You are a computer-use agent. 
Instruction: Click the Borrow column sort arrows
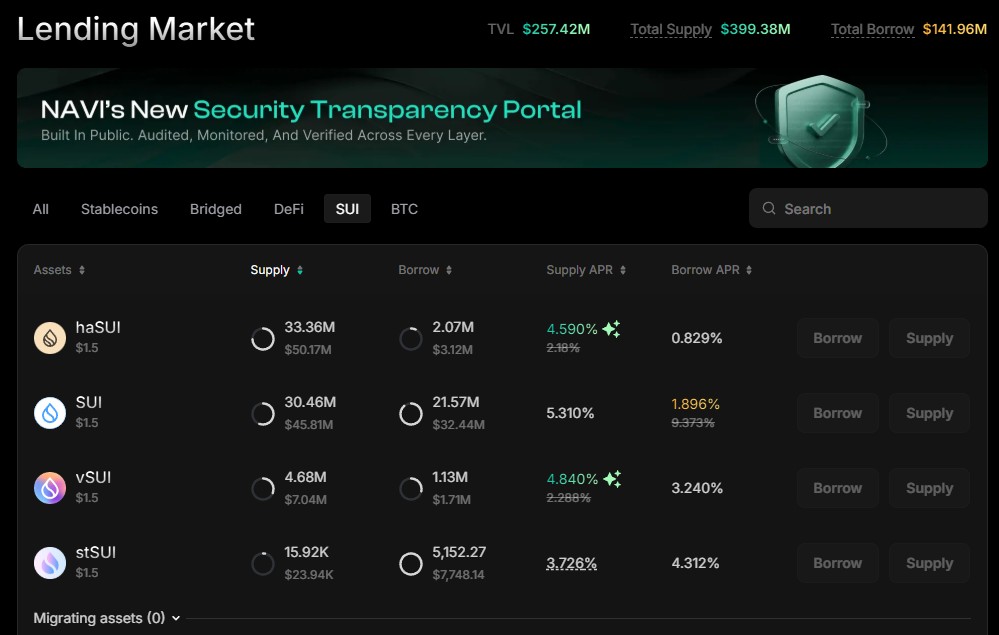(x=449, y=269)
